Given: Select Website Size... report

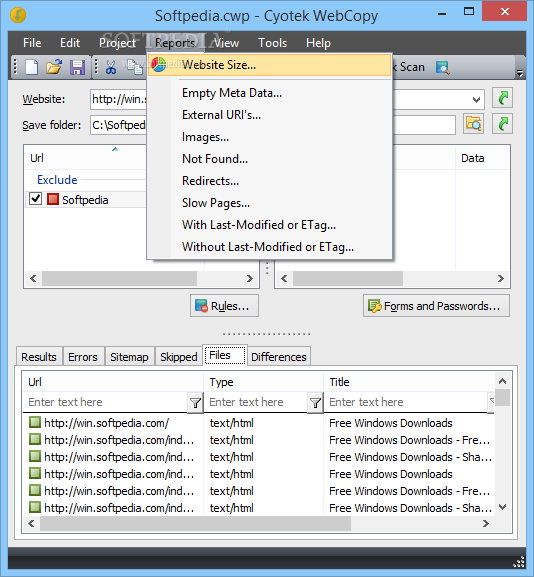Looking at the screenshot, I should (269, 65).
